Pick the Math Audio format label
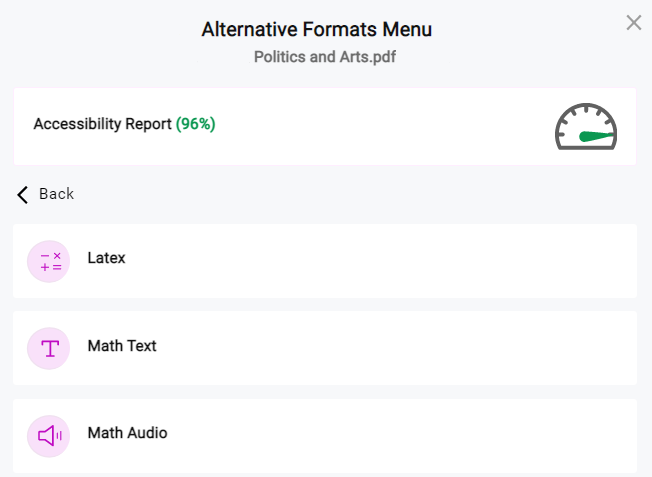The height and width of the screenshot is (477, 652). point(127,433)
